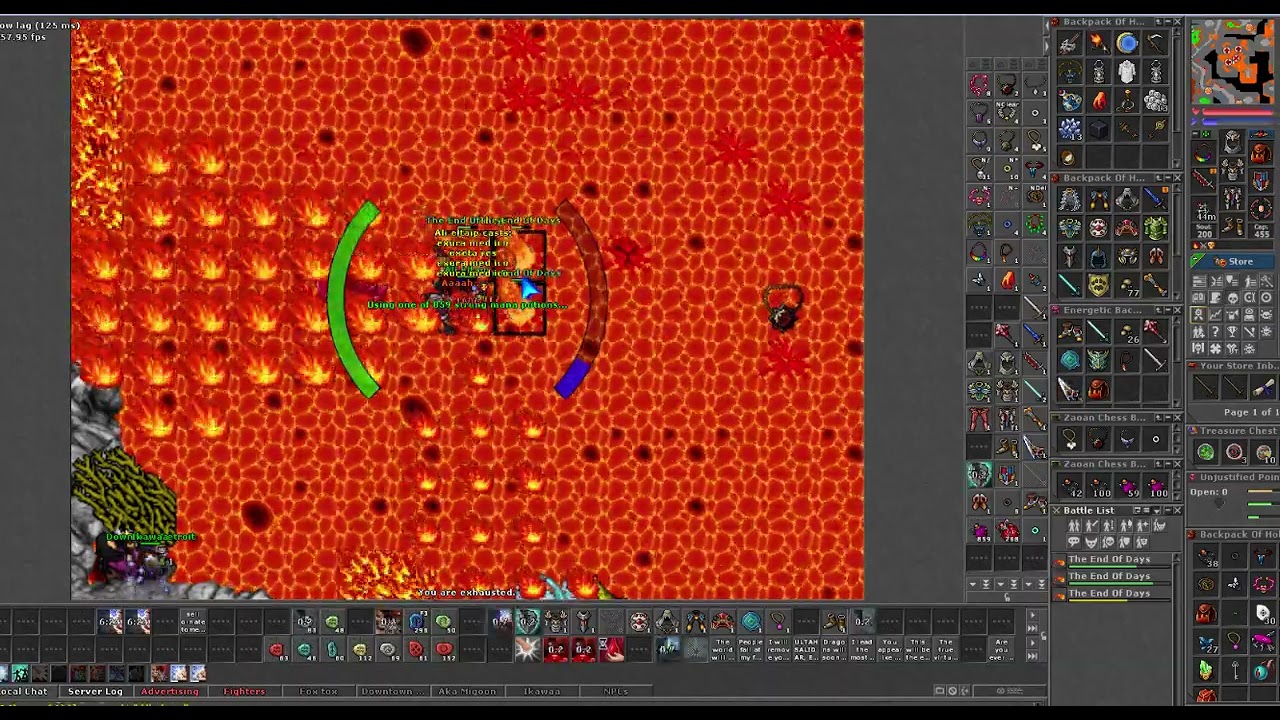
Task: Open the skull icon in the control panel
Action: point(1233,298)
